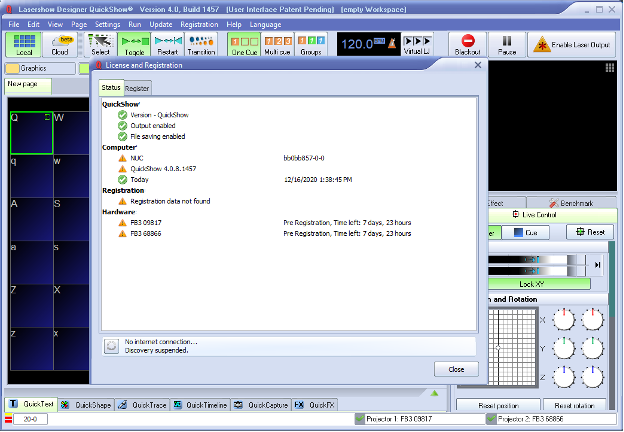Open the QuickCapture tab
624x432 pixels.
261,405
